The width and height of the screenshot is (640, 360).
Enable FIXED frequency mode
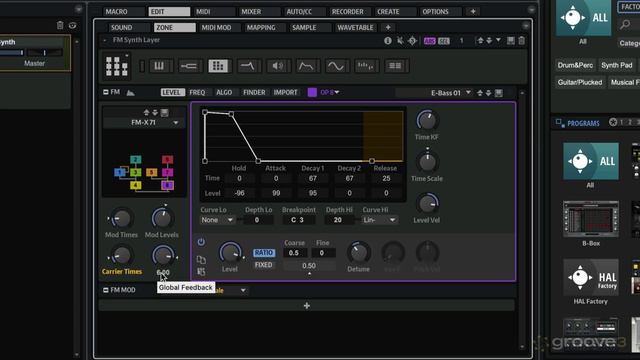[x=264, y=265]
